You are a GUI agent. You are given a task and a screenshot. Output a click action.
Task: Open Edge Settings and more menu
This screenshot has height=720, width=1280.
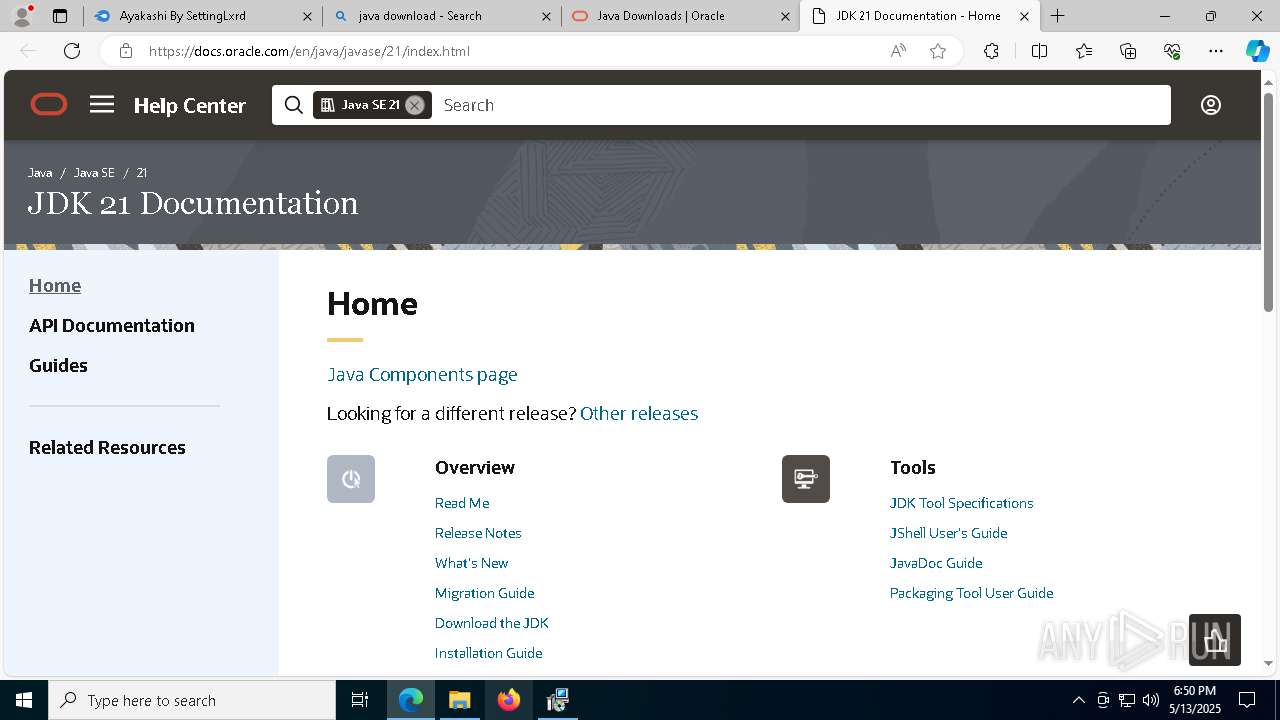click(1216, 51)
